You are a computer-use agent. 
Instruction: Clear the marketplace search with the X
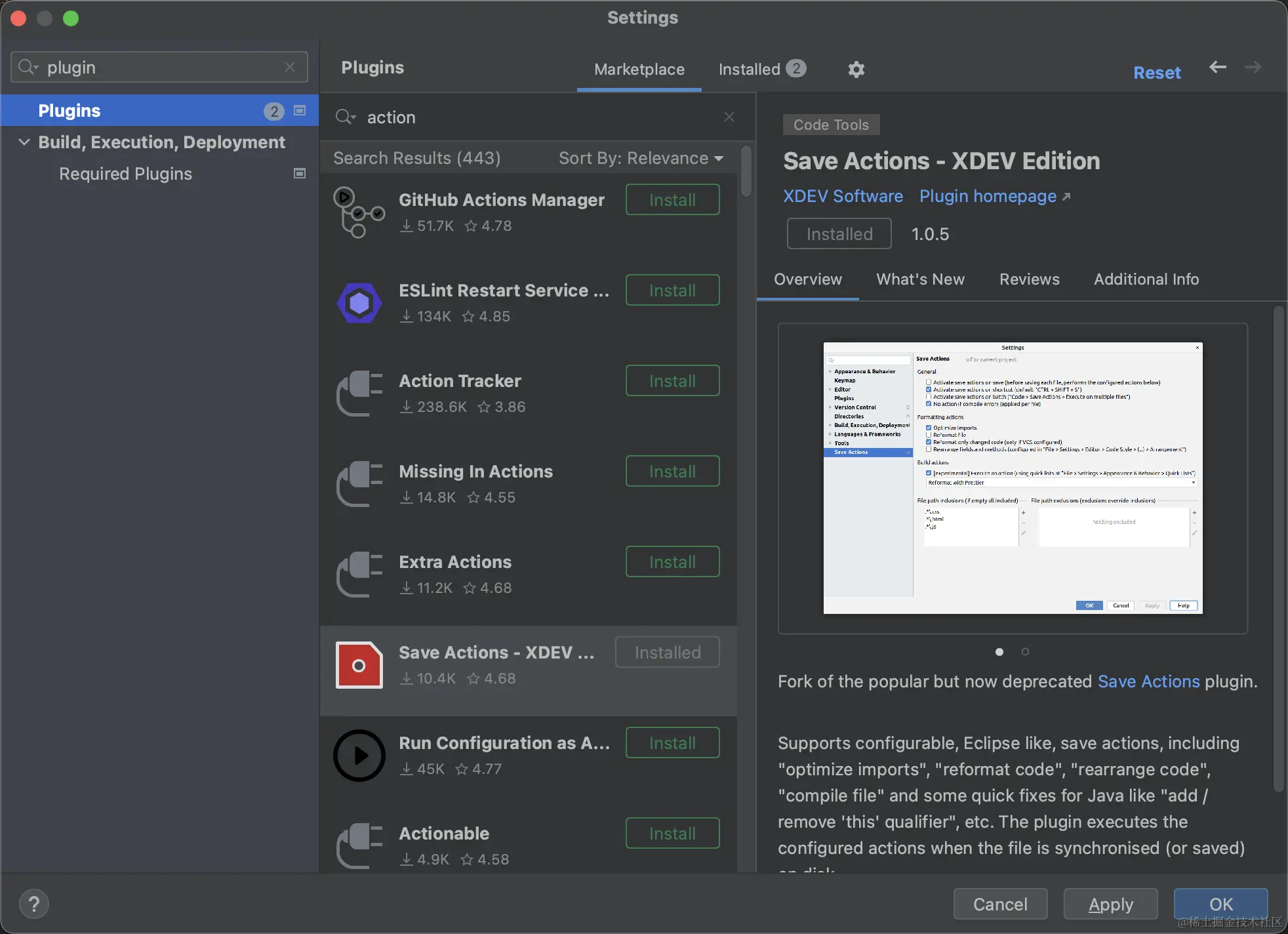[x=729, y=117]
